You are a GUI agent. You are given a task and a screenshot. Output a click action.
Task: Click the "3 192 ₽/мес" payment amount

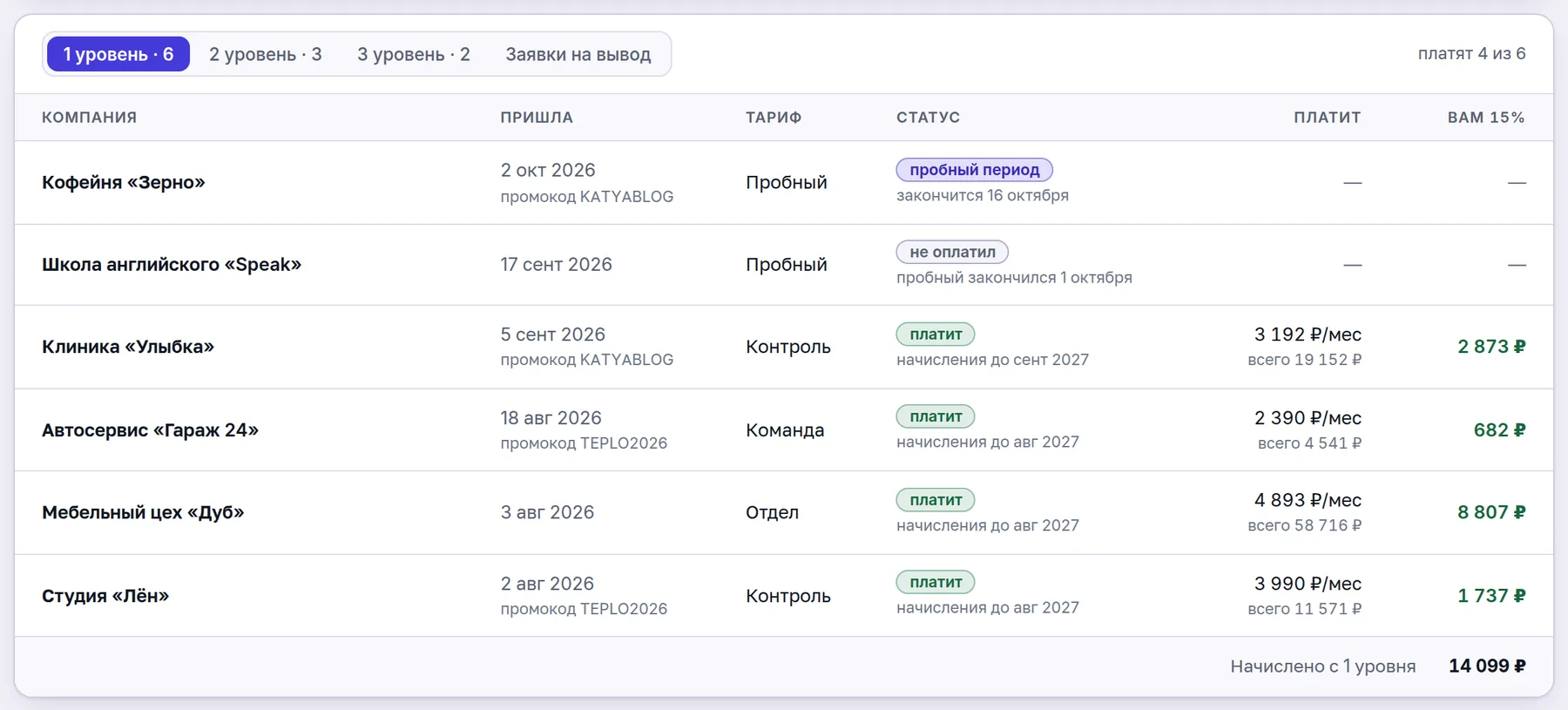1308,335
